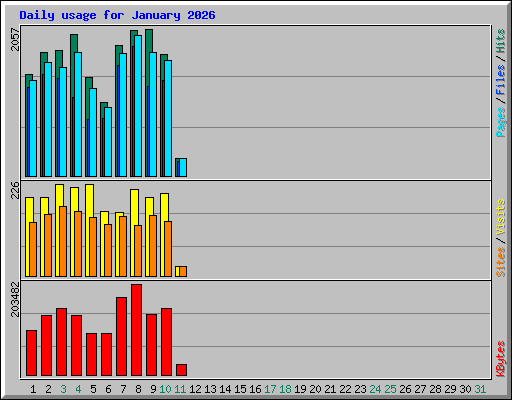This screenshot has width=512, height=400.
Task: Click the red KBytes bar for day 1
Action: pyautogui.click(x=31, y=353)
